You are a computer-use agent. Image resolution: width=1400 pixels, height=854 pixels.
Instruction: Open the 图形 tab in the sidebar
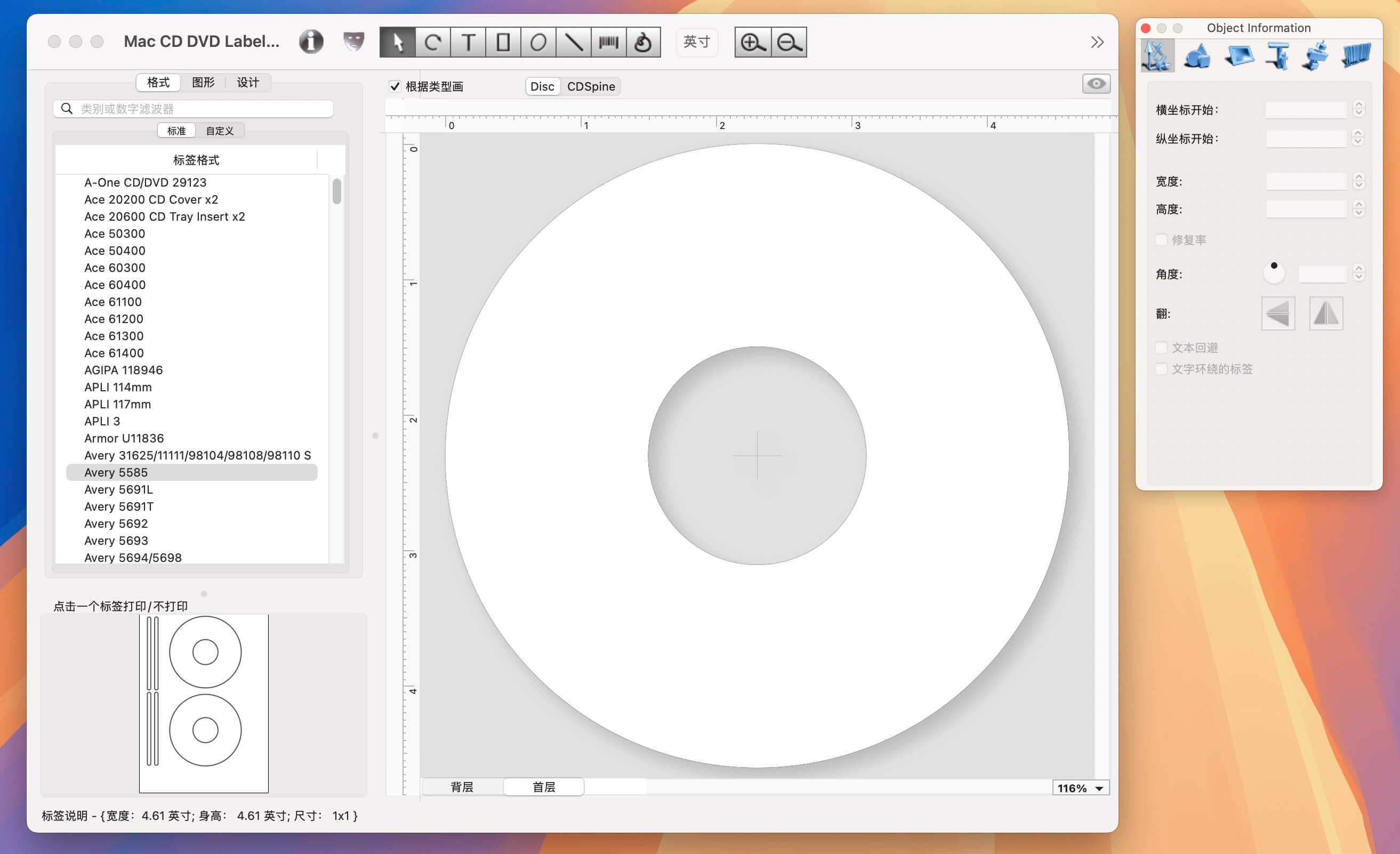pos(203,82)
